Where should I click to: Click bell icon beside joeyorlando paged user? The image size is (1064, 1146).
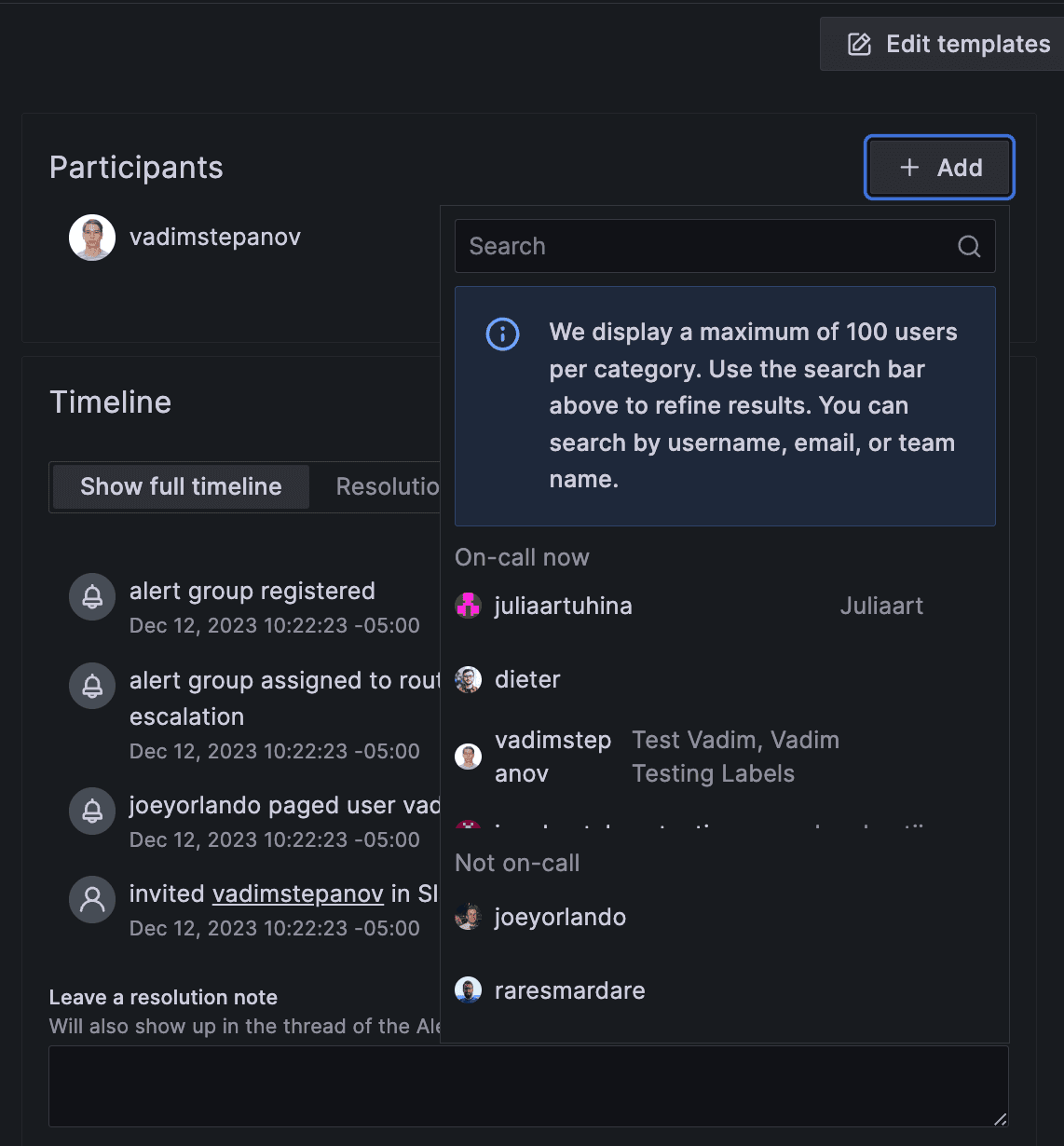pyautogui.click(x=92, y=811)
